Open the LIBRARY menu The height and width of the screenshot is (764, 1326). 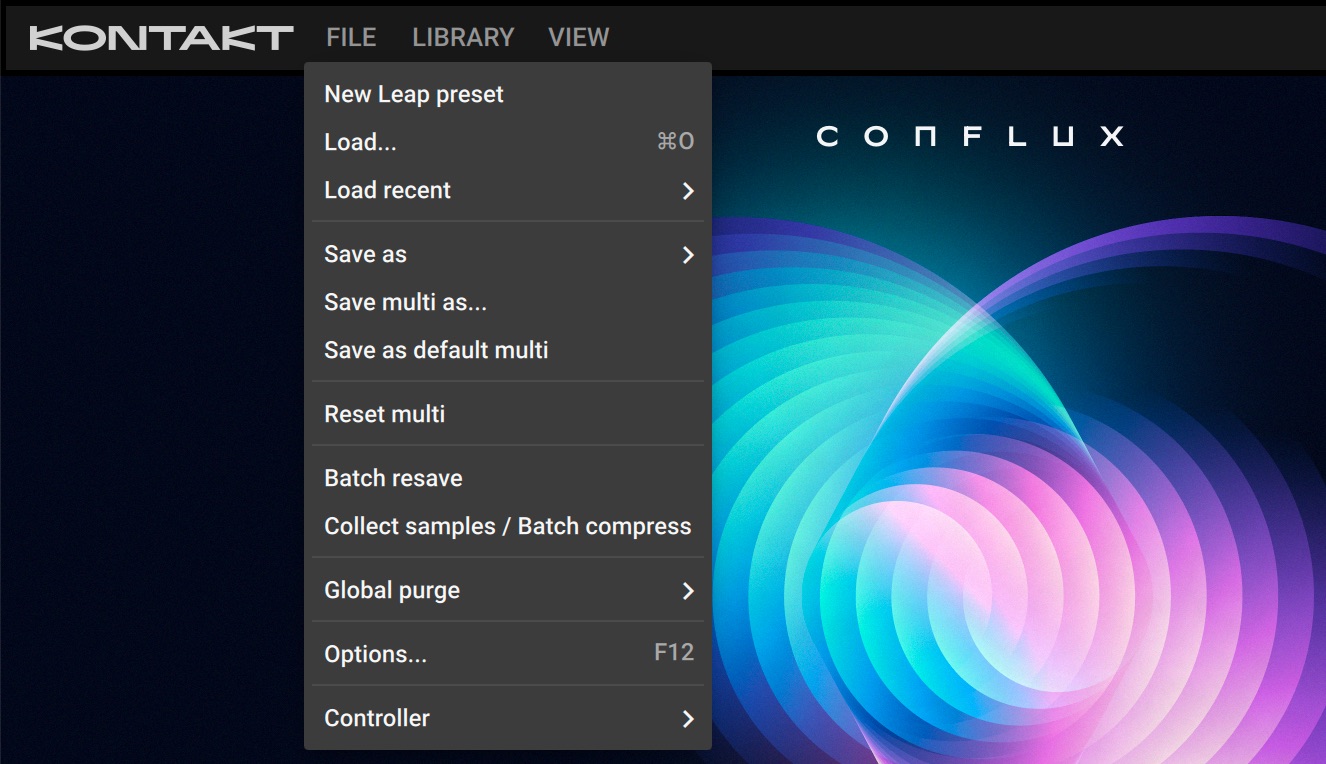pyautogui.click(x=463, y=38)
